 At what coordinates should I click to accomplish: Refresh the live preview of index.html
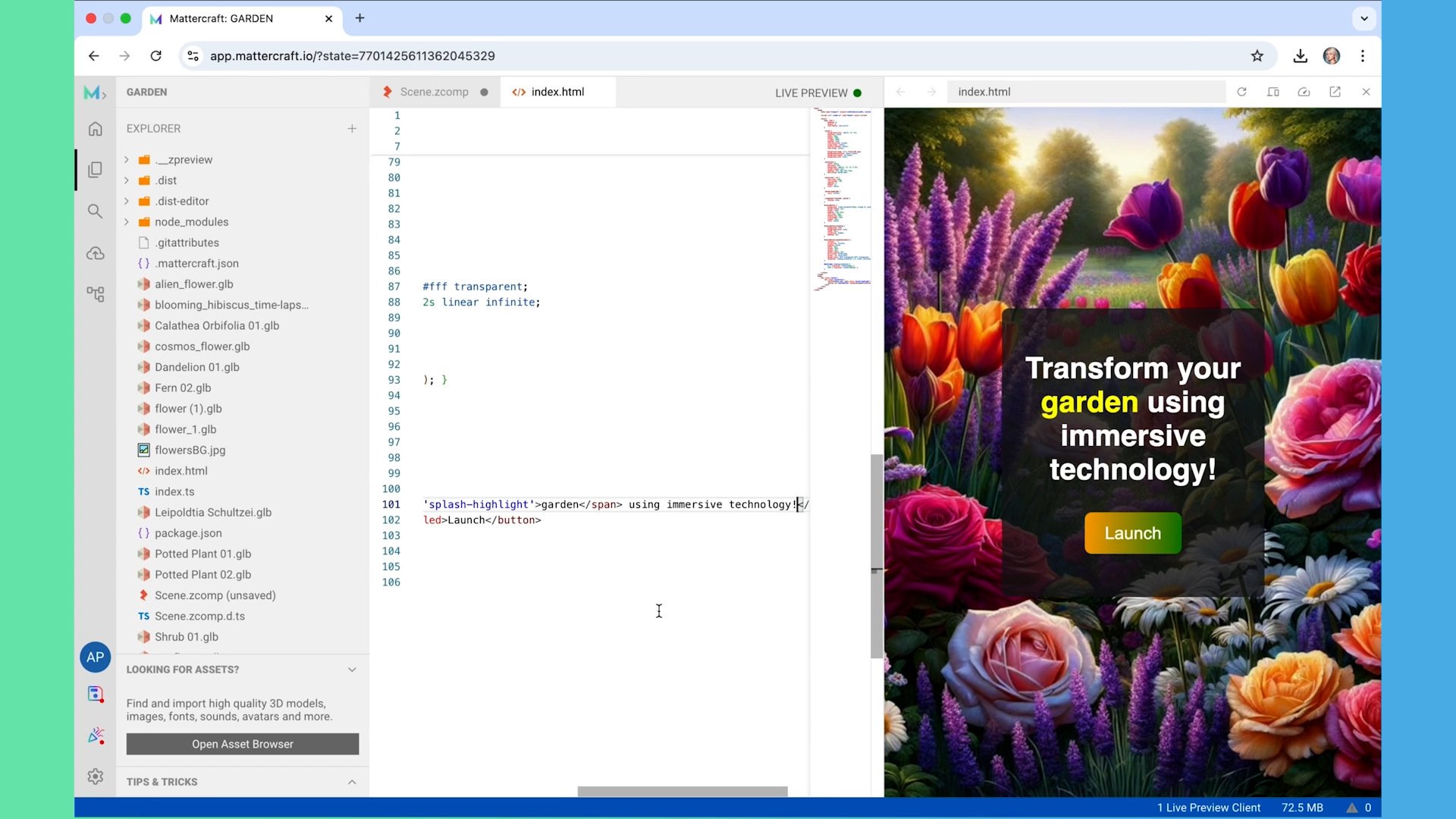tap(1241, 92)
